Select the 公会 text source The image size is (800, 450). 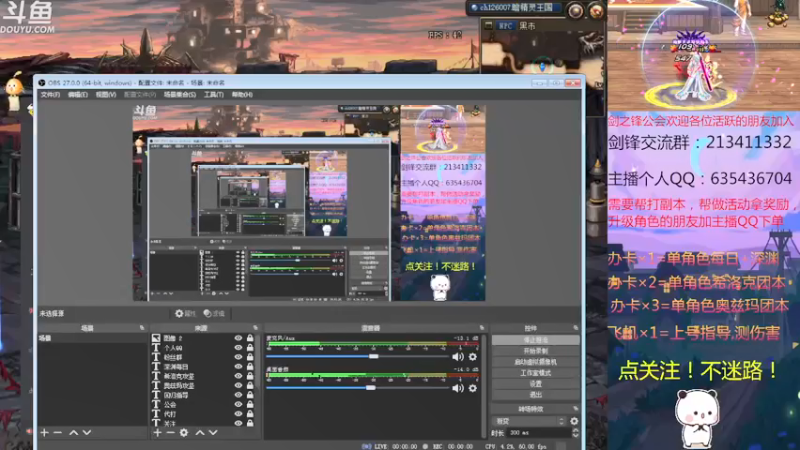[170, 404]
